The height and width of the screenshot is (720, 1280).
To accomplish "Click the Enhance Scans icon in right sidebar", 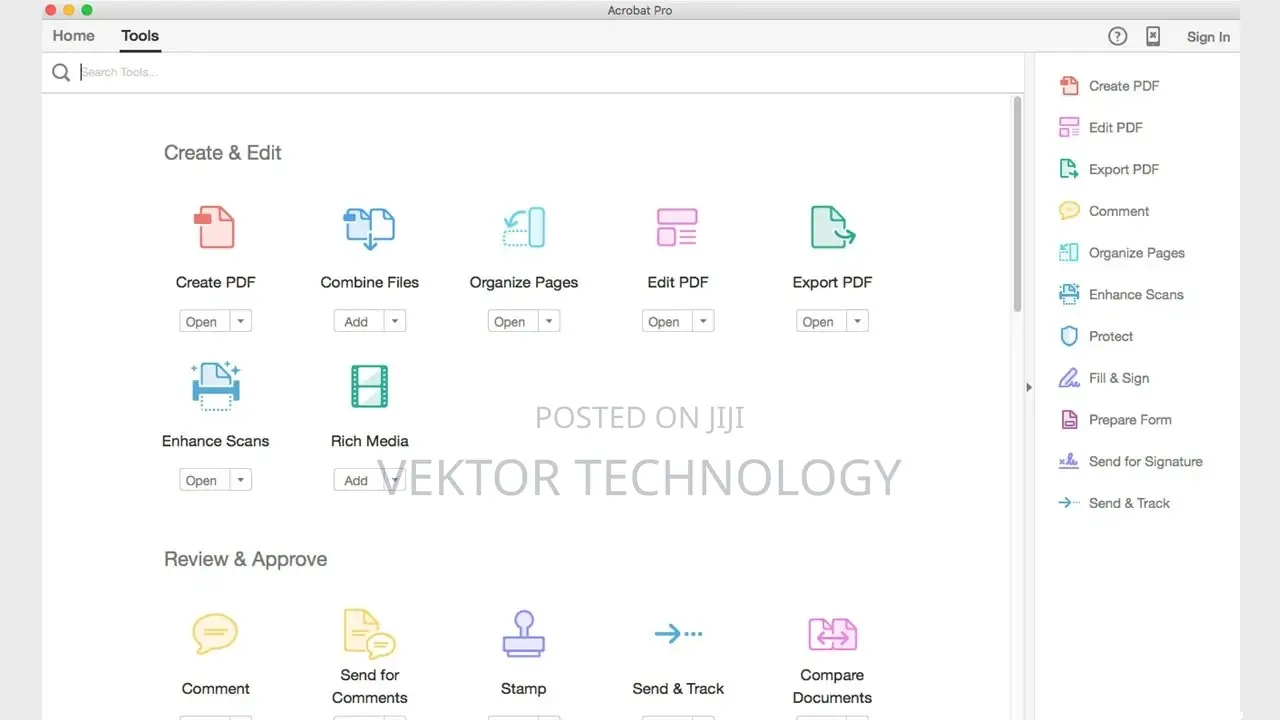I will click(1069, 295).
